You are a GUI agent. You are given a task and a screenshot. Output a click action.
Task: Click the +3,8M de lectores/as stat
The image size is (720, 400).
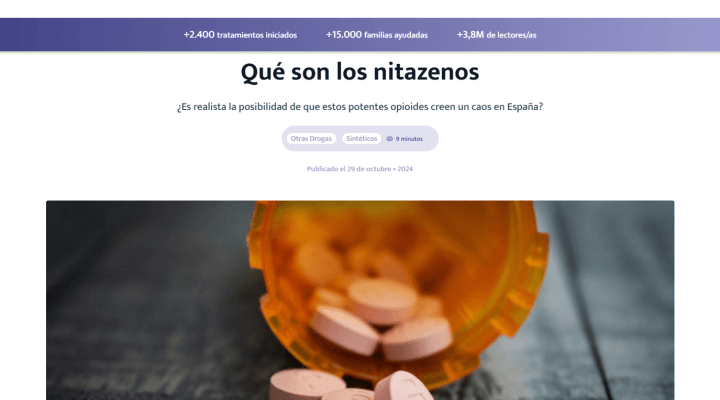click(x=496, y=34)
